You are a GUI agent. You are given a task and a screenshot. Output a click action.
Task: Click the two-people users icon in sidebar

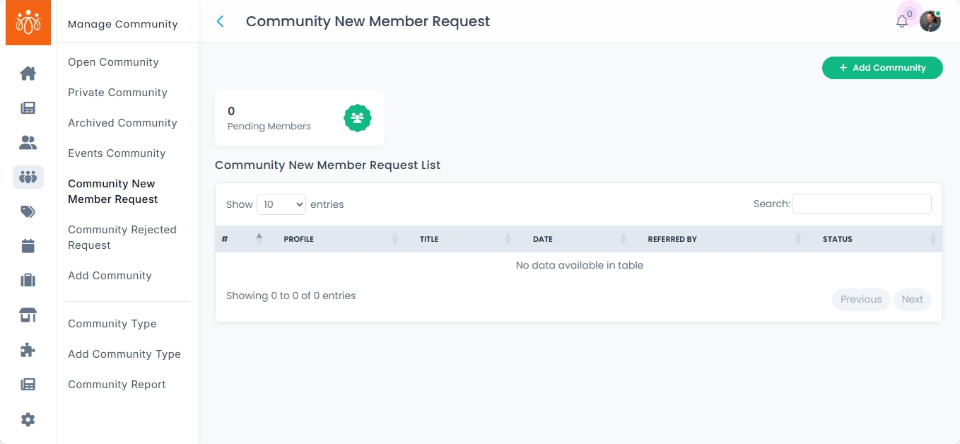click(28, 143)
